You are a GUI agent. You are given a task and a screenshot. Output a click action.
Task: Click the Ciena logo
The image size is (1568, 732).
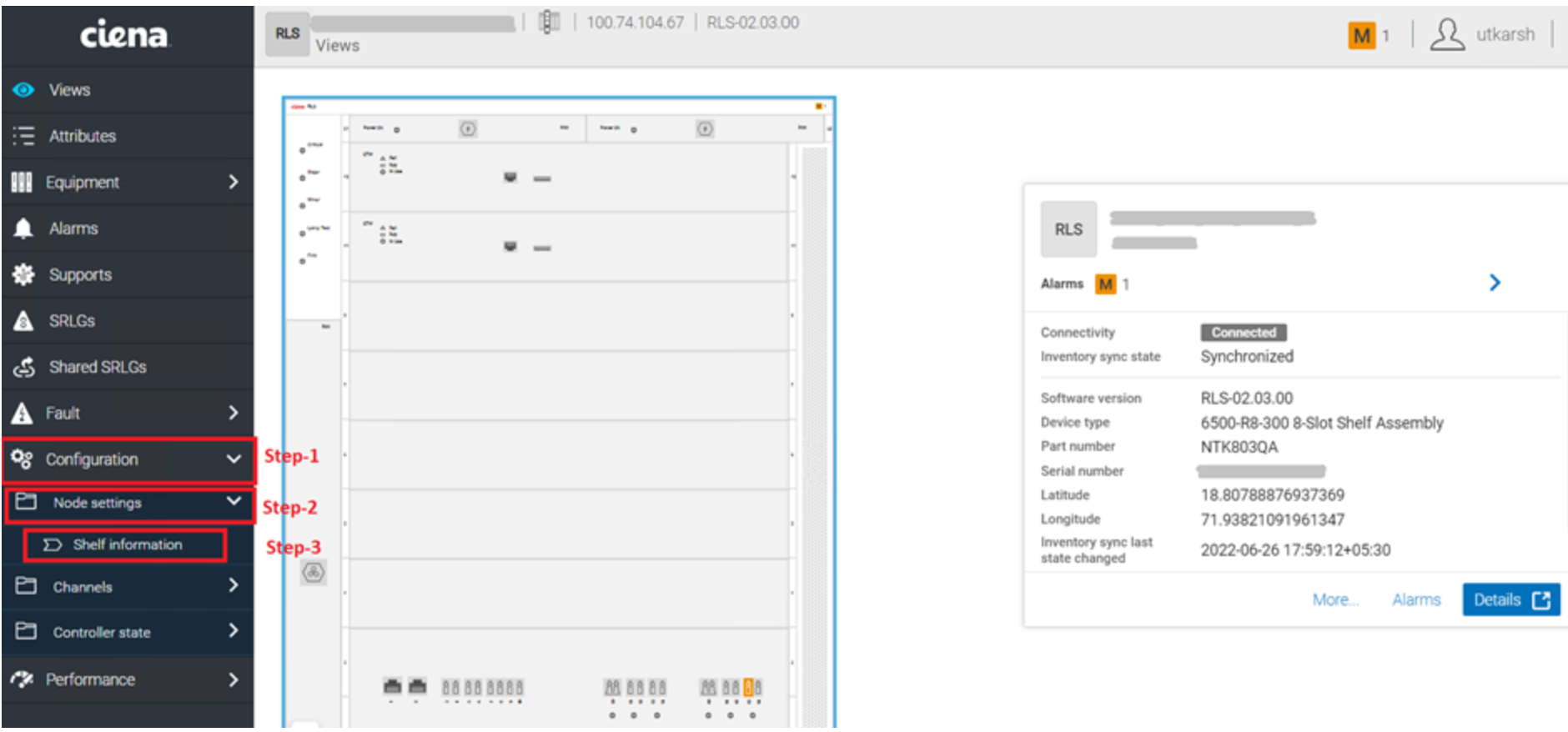(x=124, y=34)
